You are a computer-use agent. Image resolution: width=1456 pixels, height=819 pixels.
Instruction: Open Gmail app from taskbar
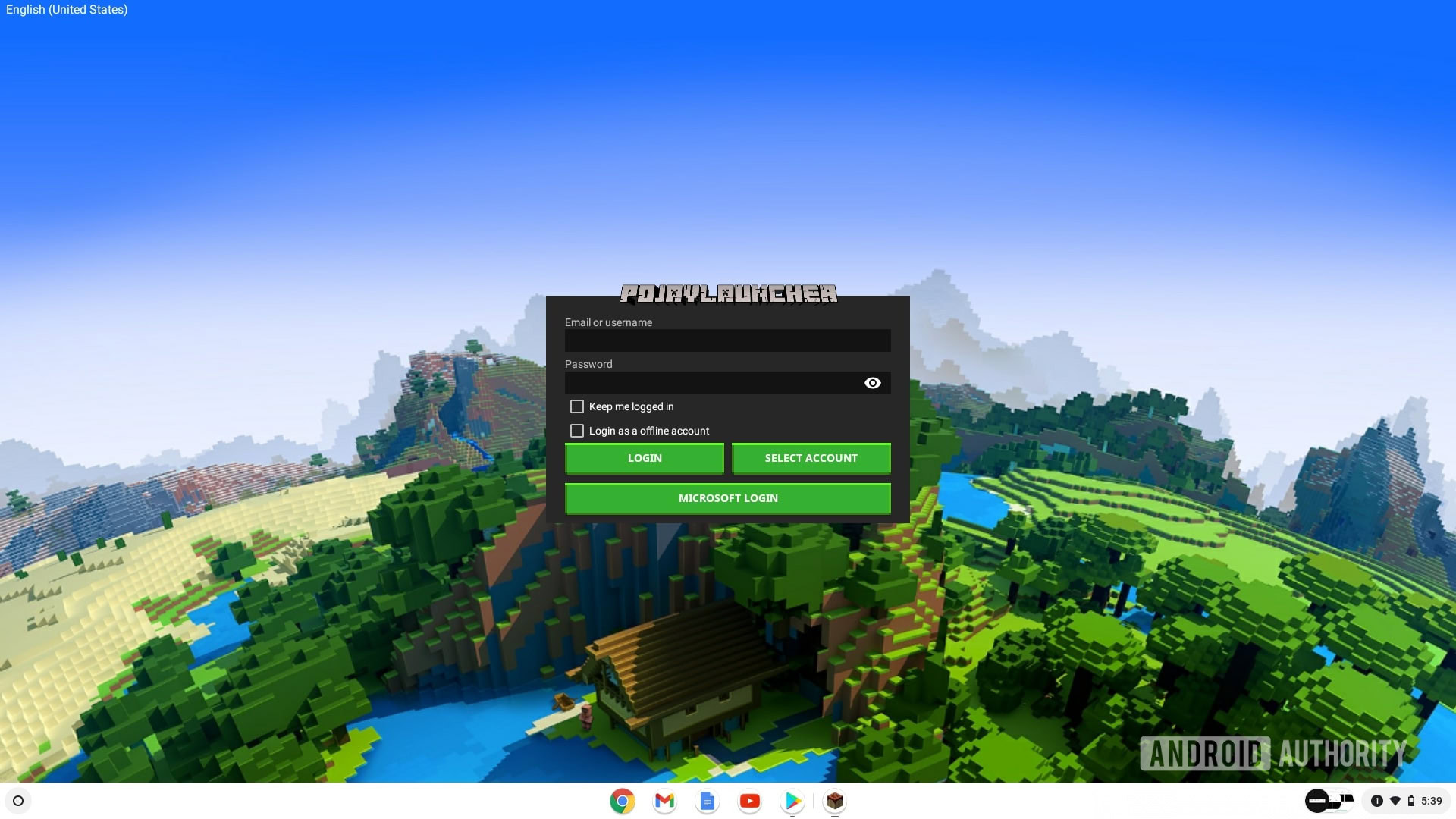coord(664,800)
